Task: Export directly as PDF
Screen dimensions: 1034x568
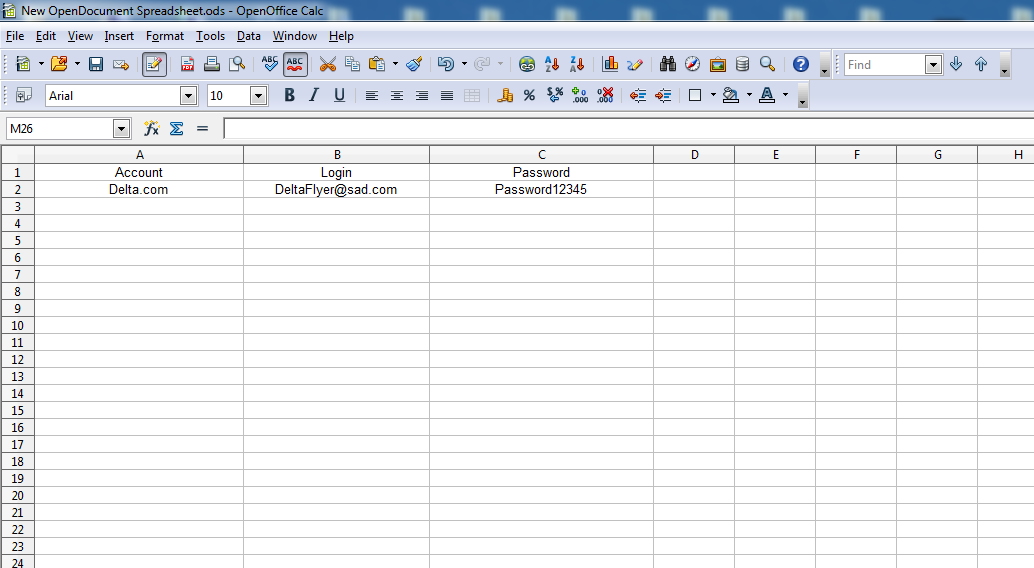Action: tap(187, 64)
